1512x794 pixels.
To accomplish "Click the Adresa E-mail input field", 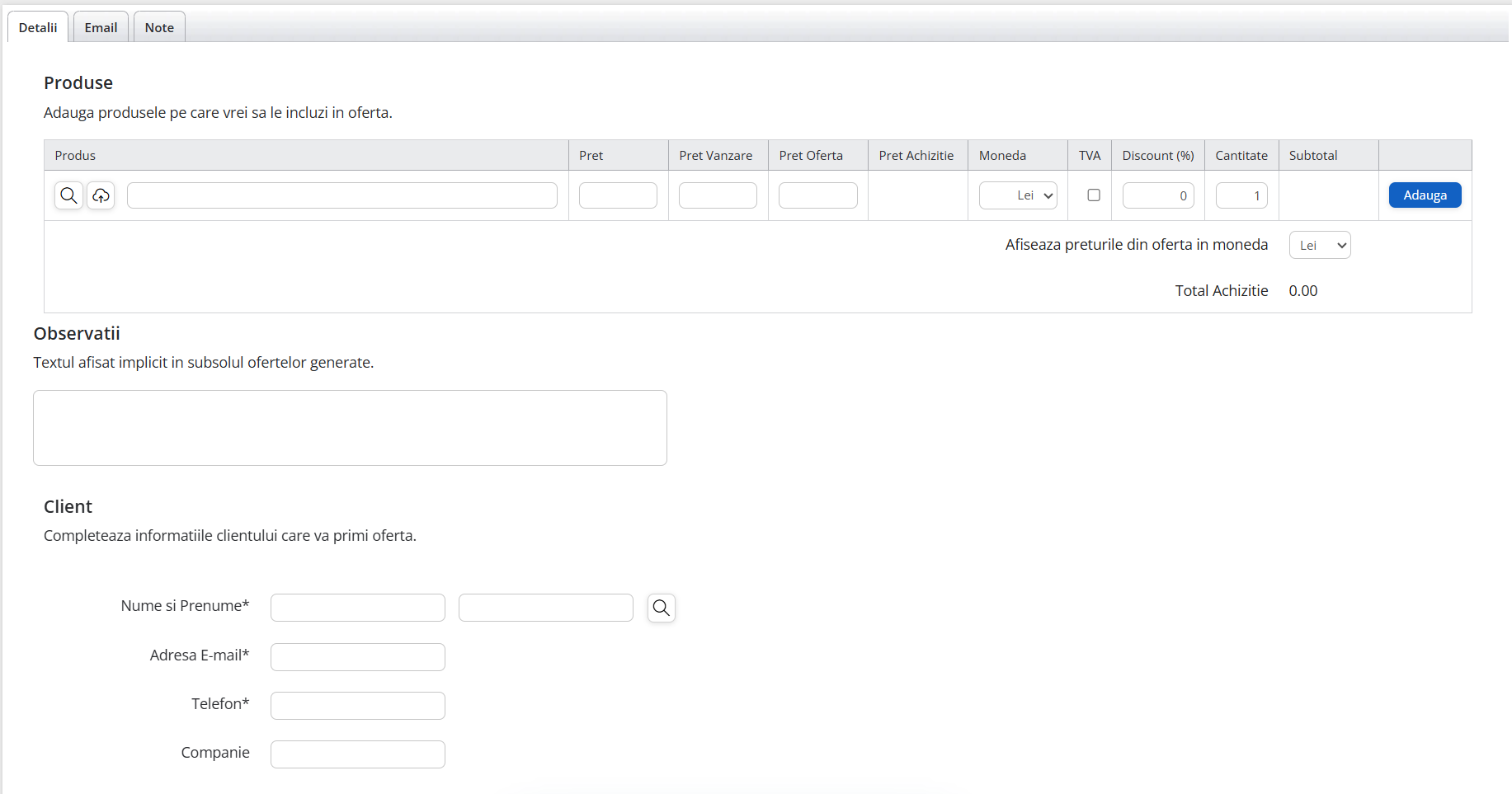I will (x=358, y=657).
